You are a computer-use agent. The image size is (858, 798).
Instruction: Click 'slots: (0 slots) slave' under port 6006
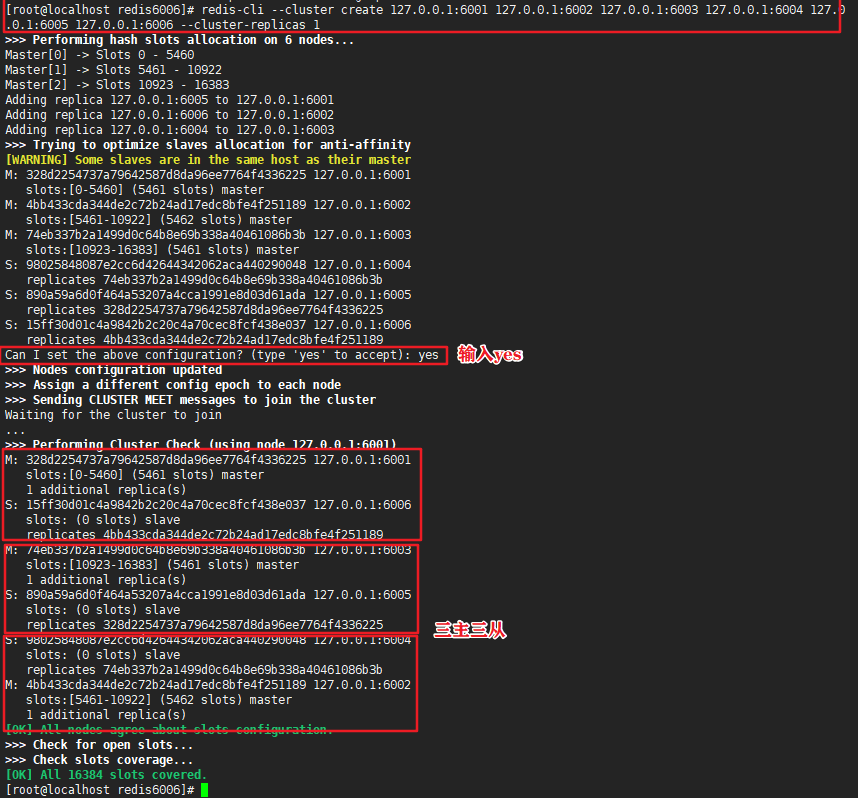click(x=103, y=520)
